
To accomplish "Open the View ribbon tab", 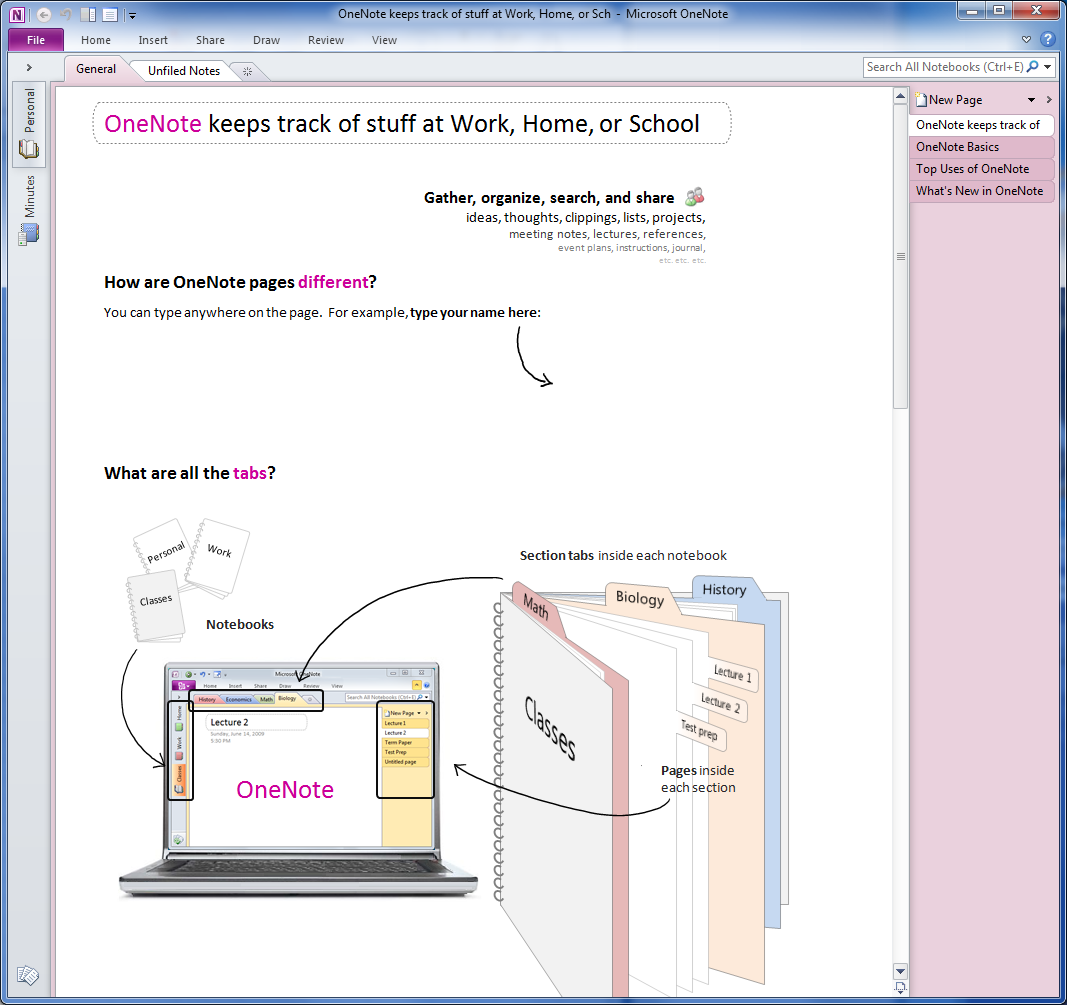I will click(x=384, y=40).
